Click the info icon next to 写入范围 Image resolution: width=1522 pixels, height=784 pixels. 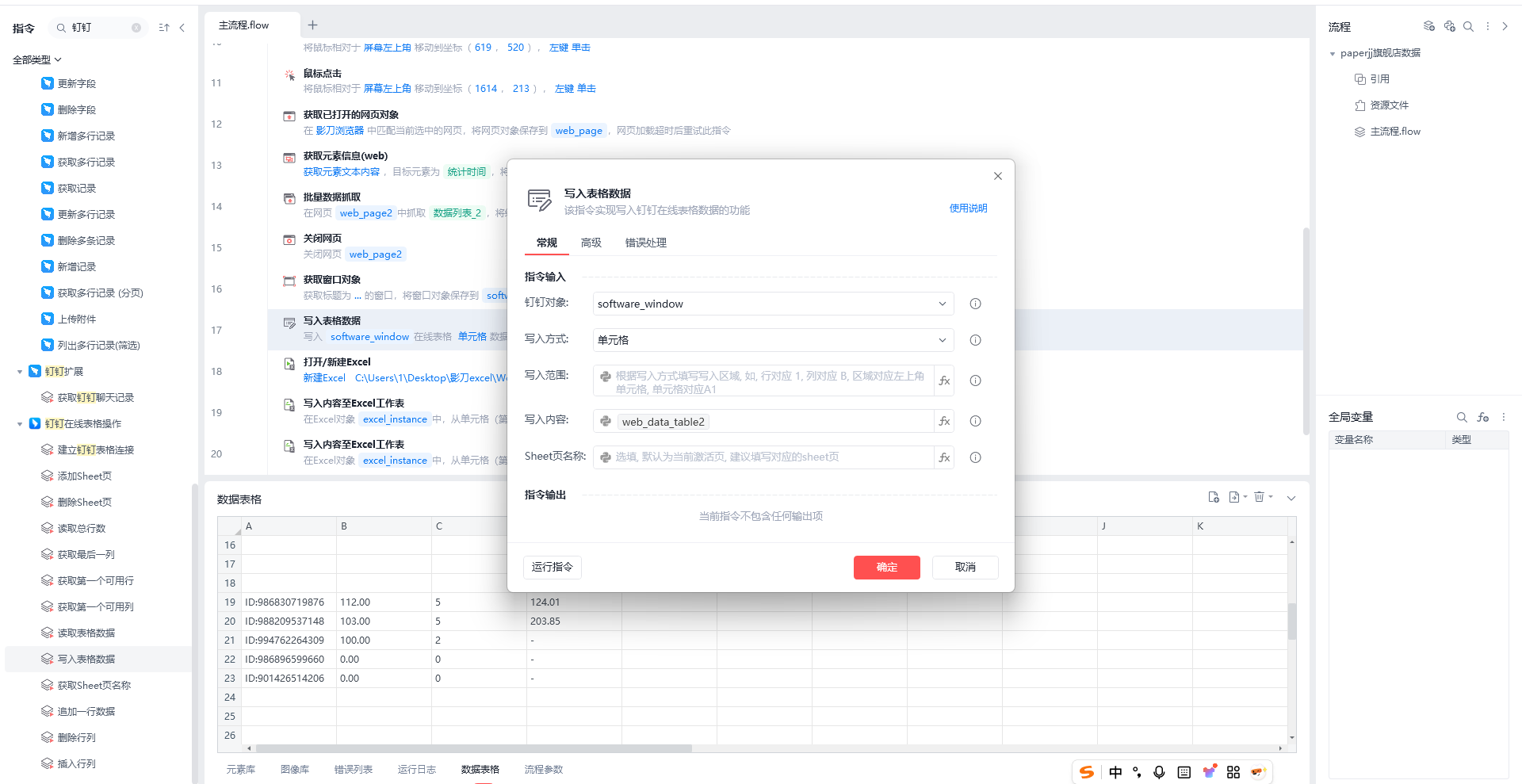point(976,381)
